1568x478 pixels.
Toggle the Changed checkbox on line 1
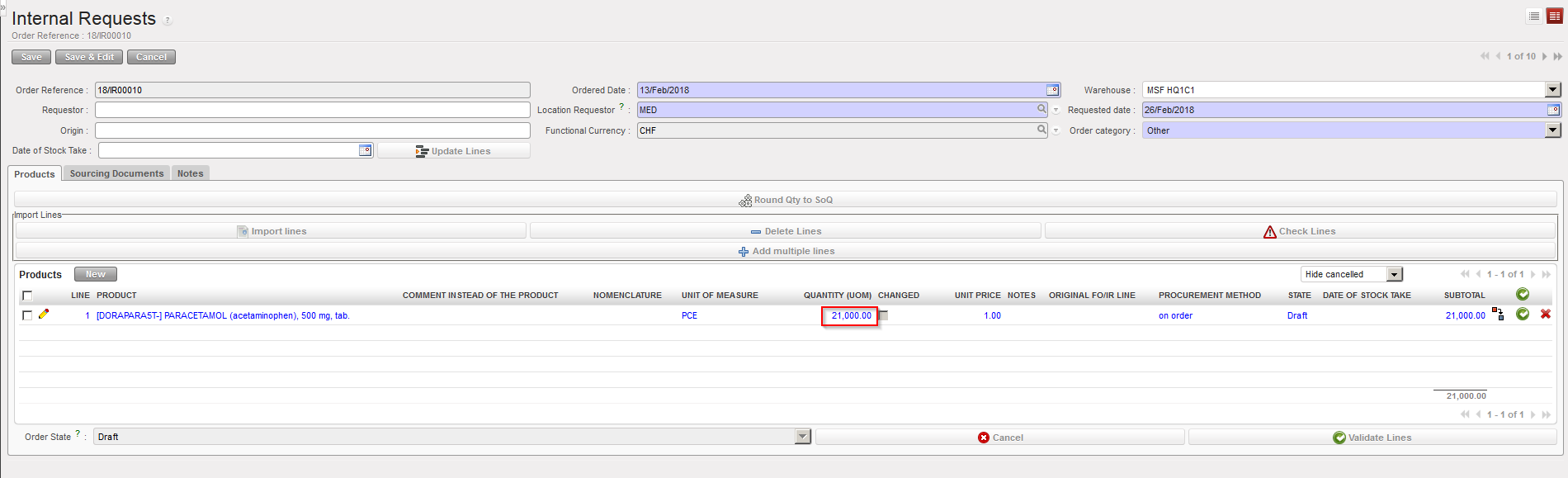(883, 315)
